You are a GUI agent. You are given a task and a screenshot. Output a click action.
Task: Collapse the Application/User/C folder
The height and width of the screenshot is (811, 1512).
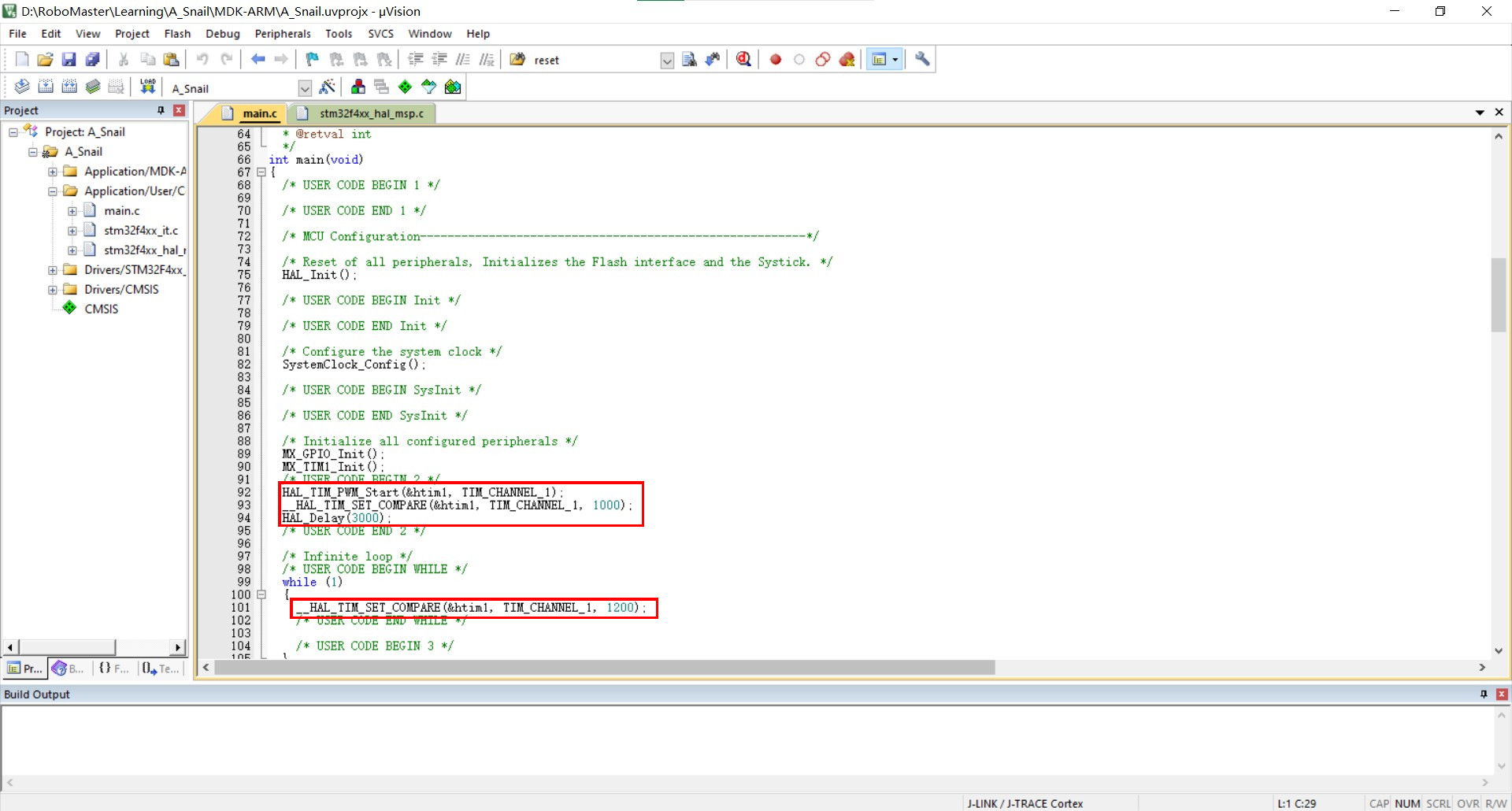point(53,191)
